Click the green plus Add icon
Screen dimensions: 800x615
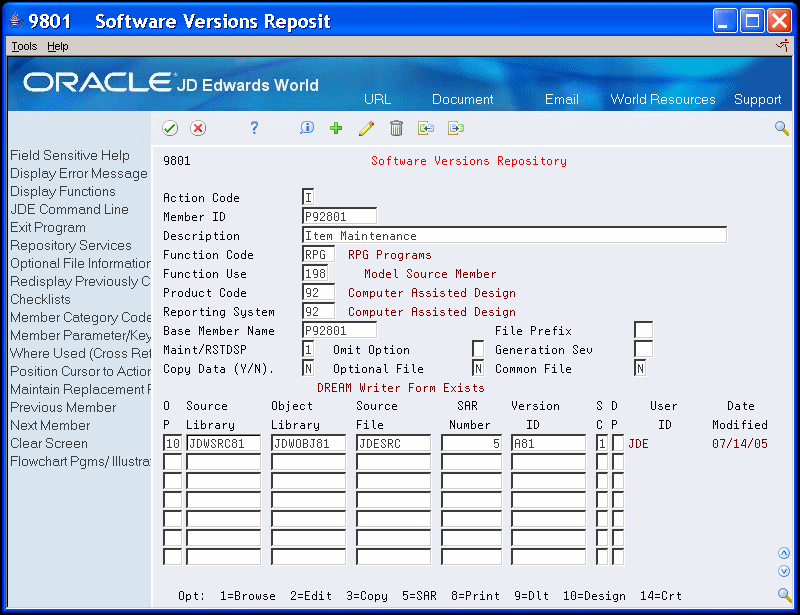pos(336,128)
